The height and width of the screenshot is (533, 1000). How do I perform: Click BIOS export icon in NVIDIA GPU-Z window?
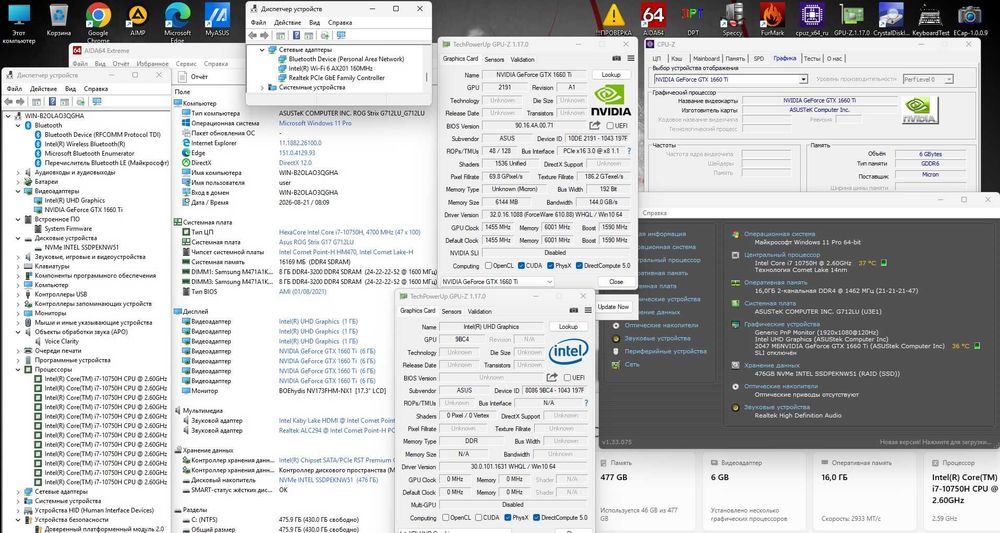pos(594,126)
